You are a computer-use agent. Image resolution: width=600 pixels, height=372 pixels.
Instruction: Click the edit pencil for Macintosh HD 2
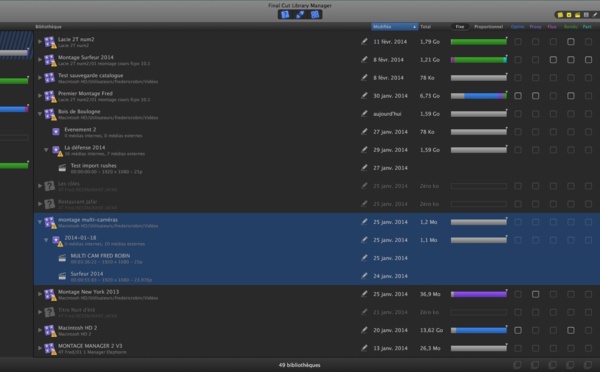[364, 330]
